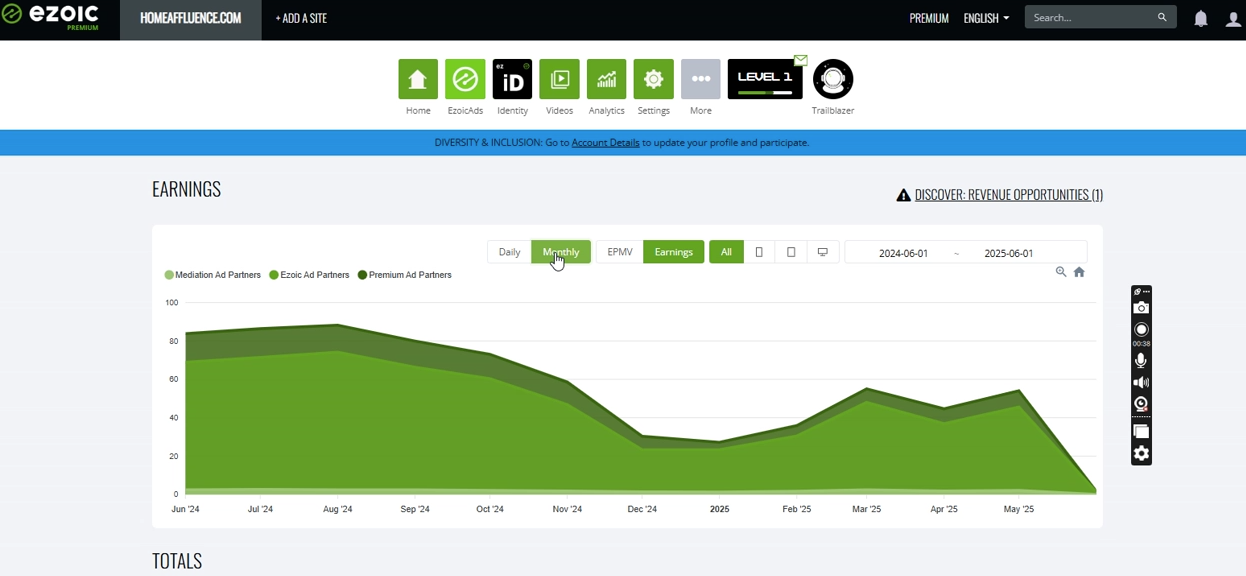
Task: Click the EARNINGS section heading
Action: pos(187,189)
